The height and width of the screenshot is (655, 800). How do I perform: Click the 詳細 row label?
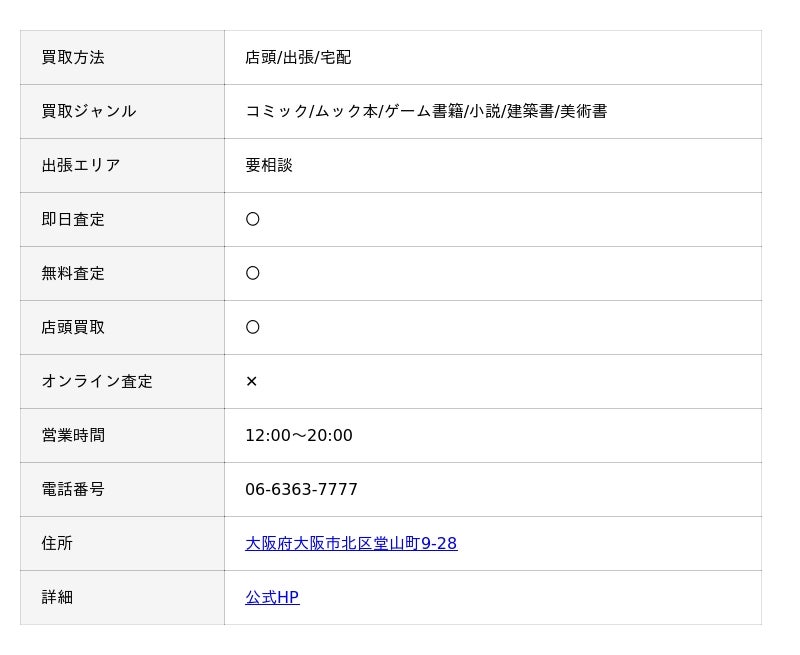click(57, 597)
